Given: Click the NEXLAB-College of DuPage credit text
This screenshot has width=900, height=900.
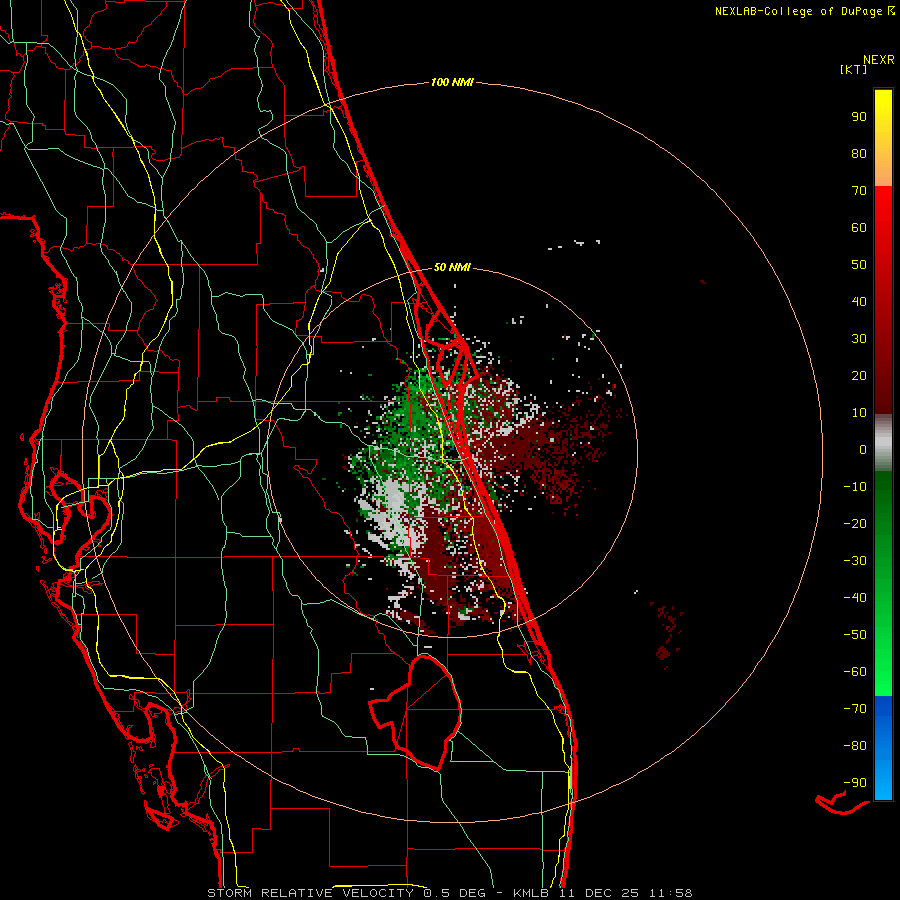Looking at the screenshot, I should click(798, 11).
